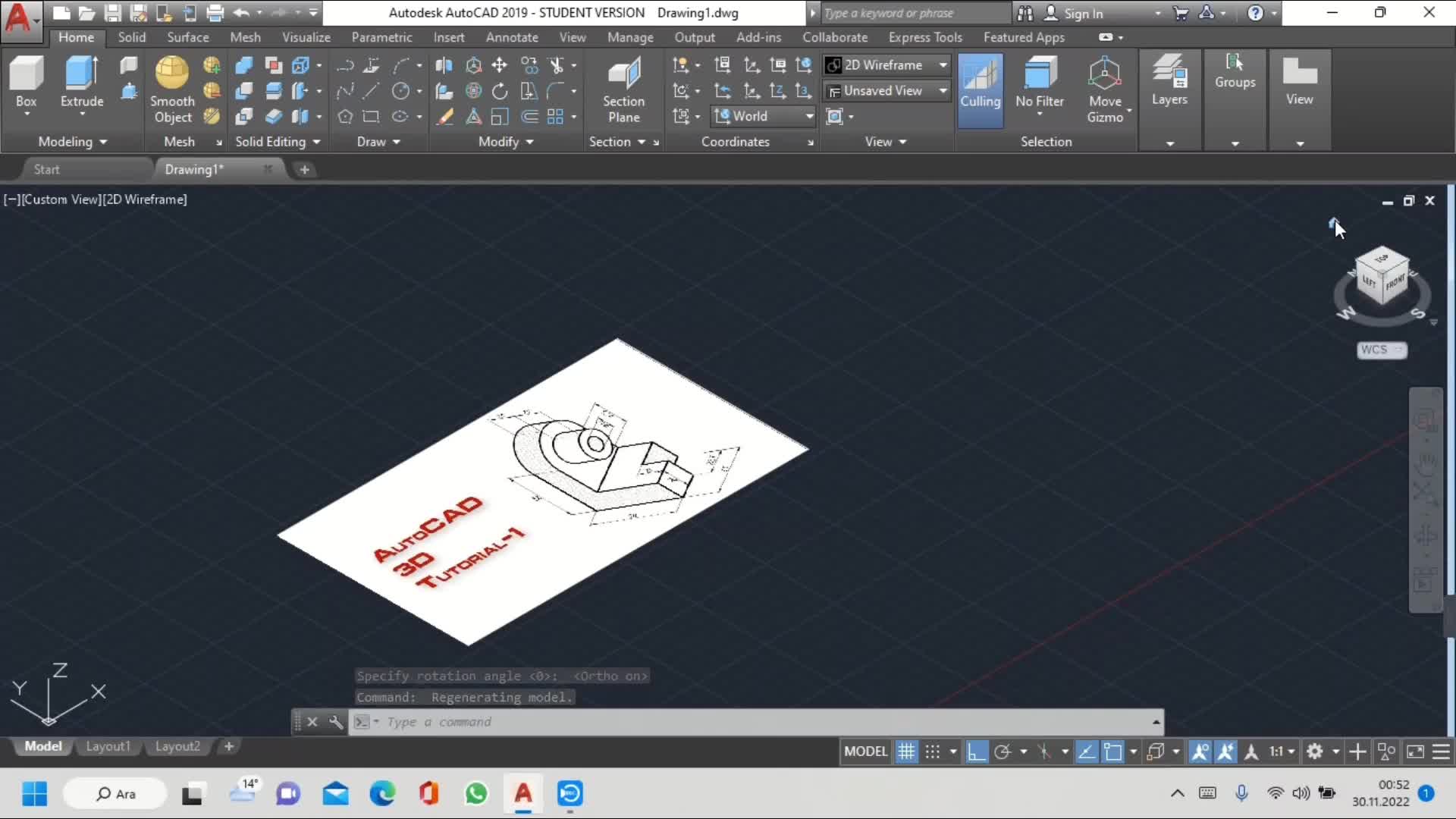Toggle Ortho mode in status bar
Image resolution: width=1456 pixels, height=819 pixels.
[977, 752]
